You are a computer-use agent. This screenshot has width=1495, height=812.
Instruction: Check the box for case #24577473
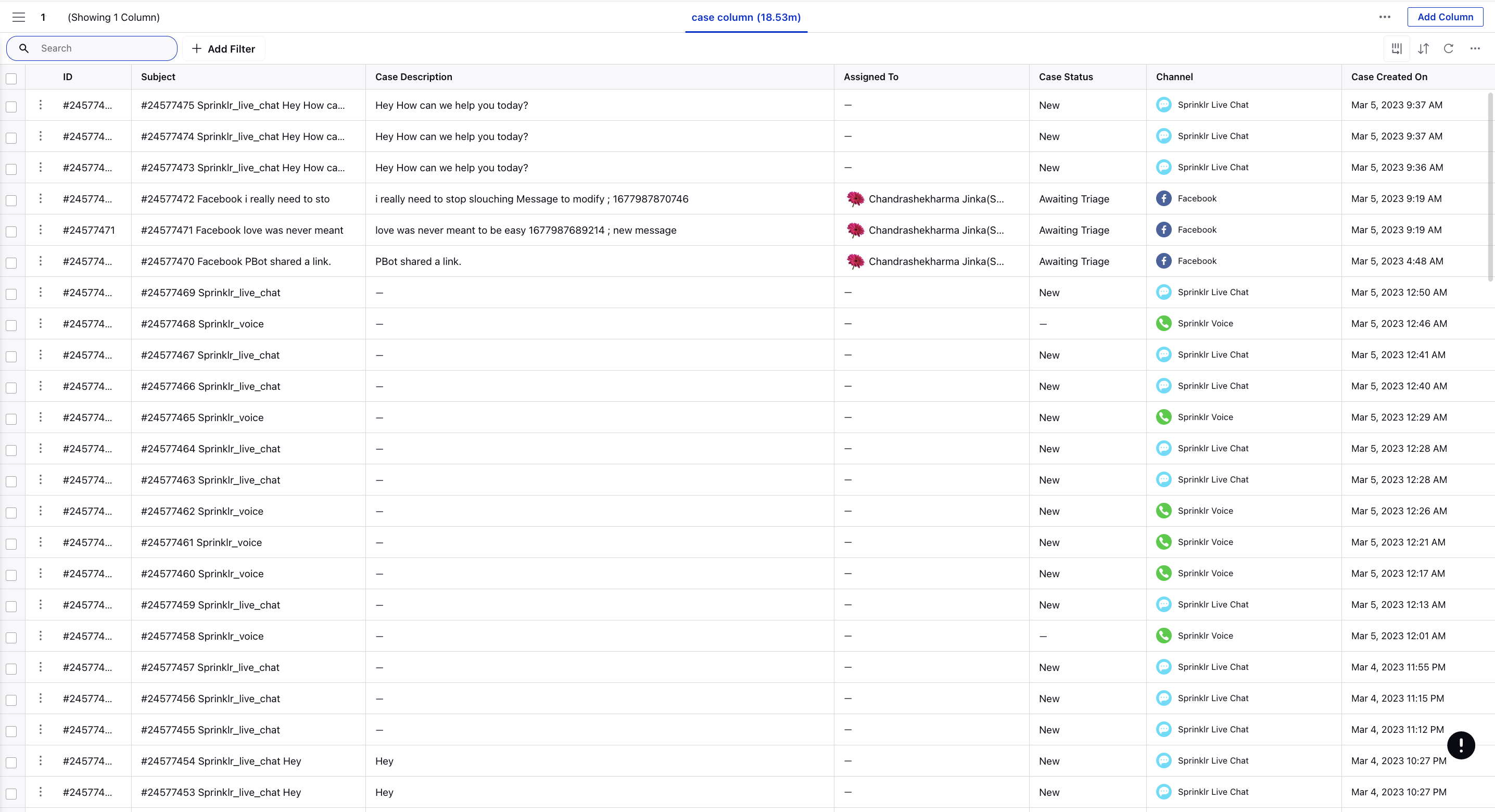click(11, 169)
